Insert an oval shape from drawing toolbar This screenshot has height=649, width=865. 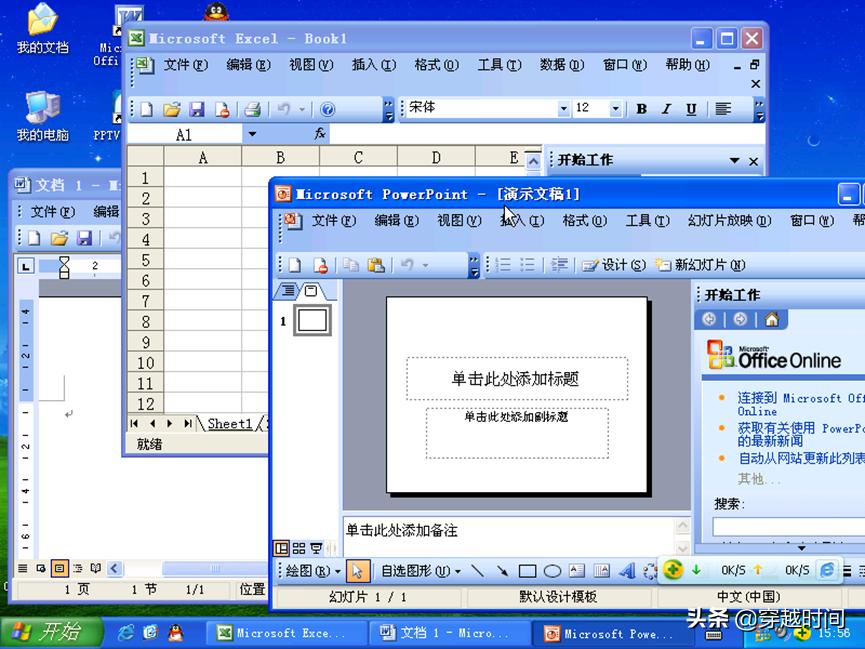(x=552, y=571)
